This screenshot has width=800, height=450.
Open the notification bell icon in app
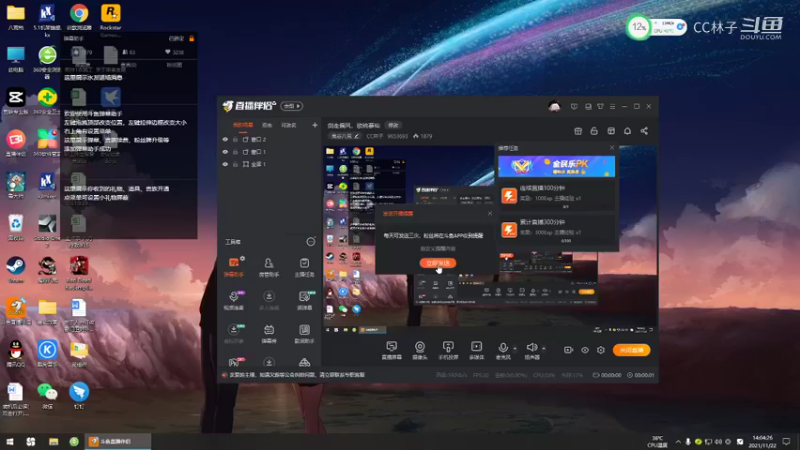(x=627, y=131)
